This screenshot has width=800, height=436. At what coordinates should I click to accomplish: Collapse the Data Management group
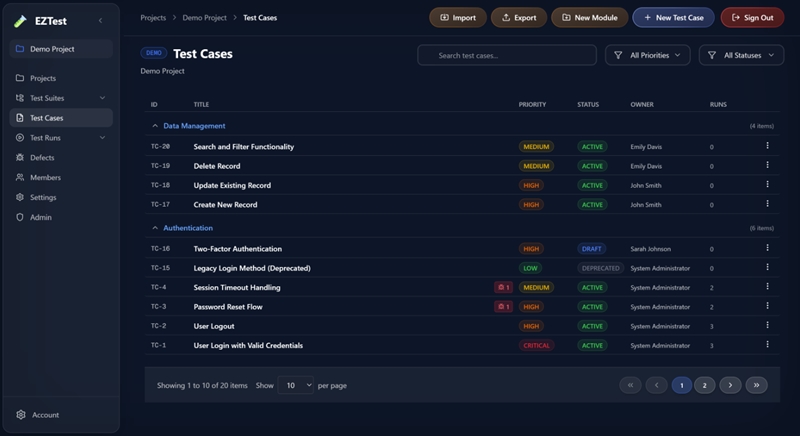coord(155,126)
